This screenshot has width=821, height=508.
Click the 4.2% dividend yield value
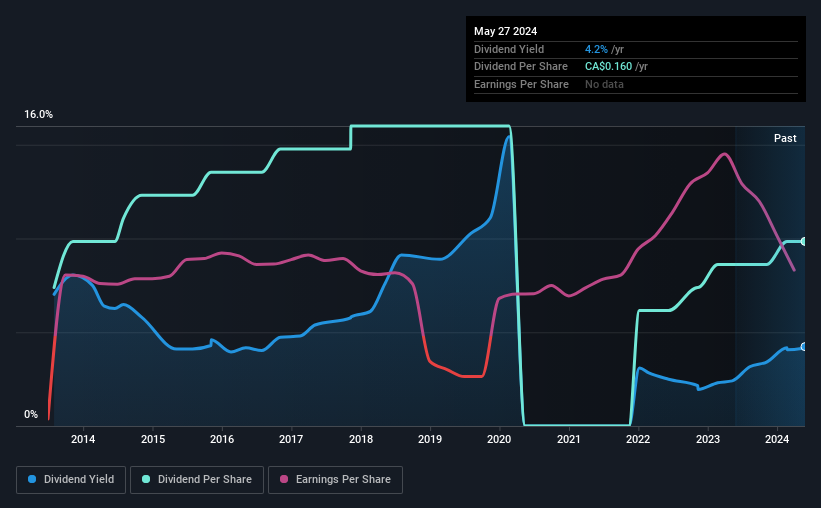[596, 49]
